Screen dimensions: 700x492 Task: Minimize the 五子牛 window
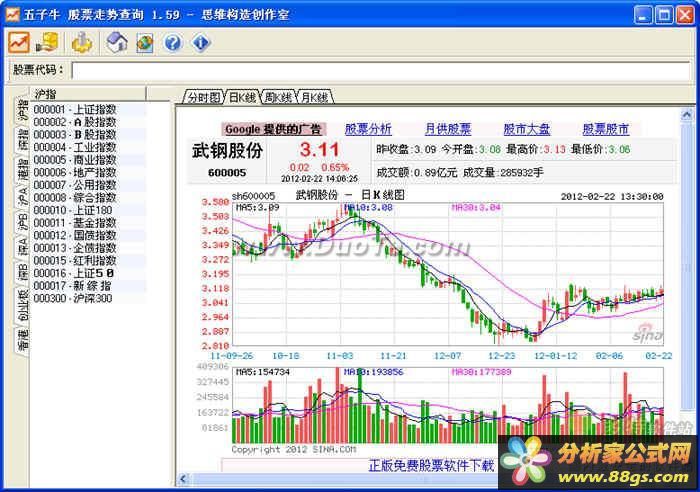point(642,15)
